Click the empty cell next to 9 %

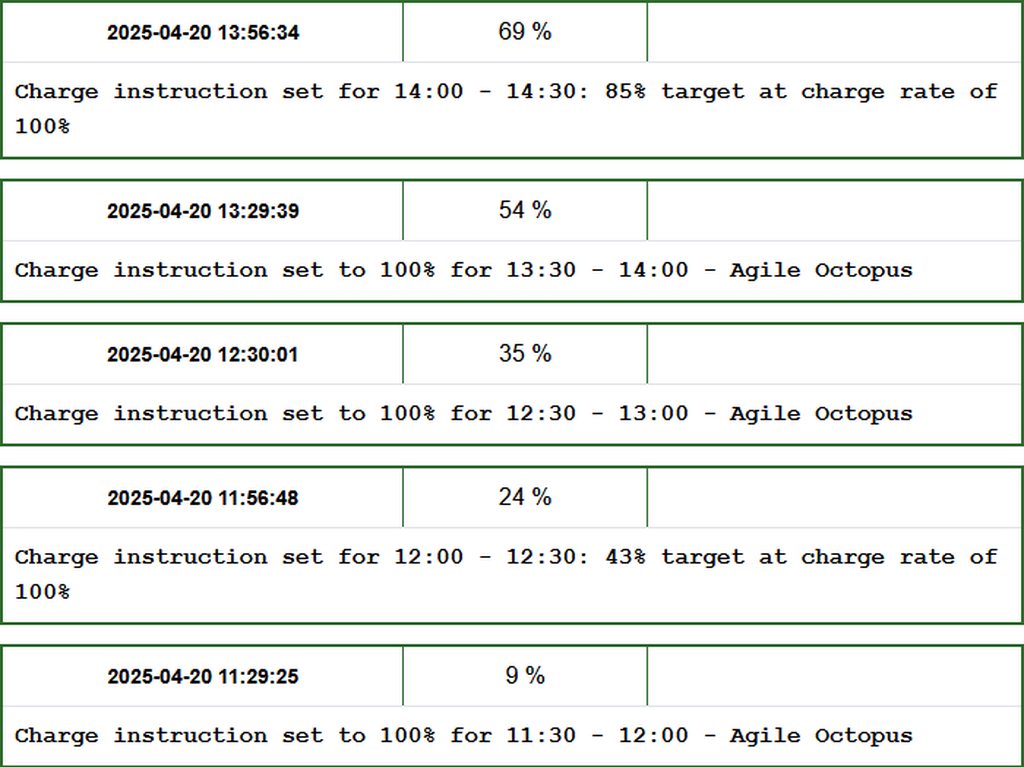point(834,676)
